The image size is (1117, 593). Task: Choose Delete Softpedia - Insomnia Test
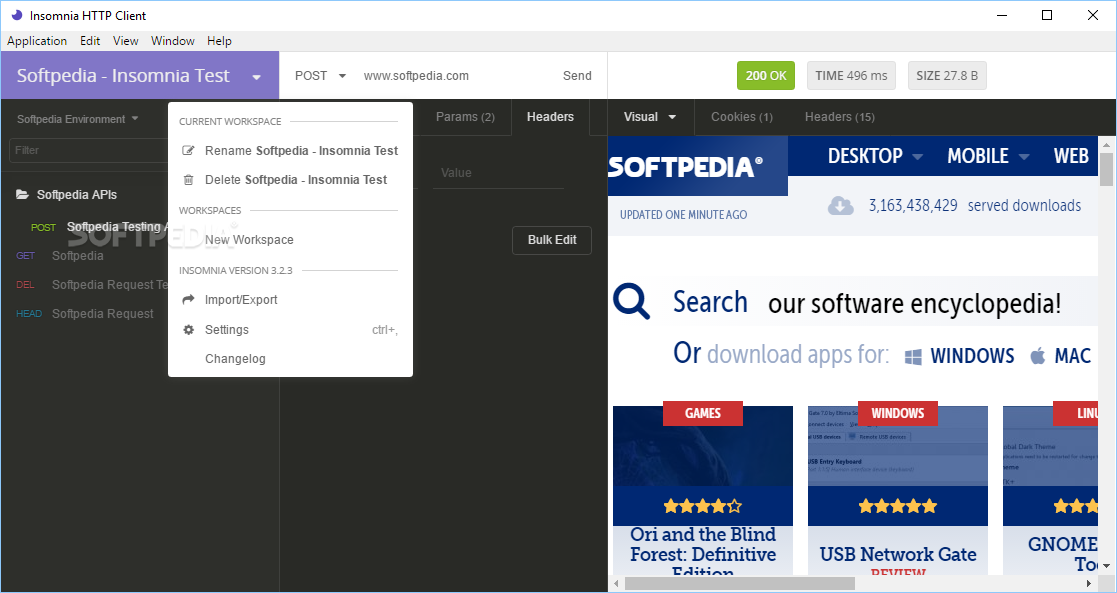point(291,180)
